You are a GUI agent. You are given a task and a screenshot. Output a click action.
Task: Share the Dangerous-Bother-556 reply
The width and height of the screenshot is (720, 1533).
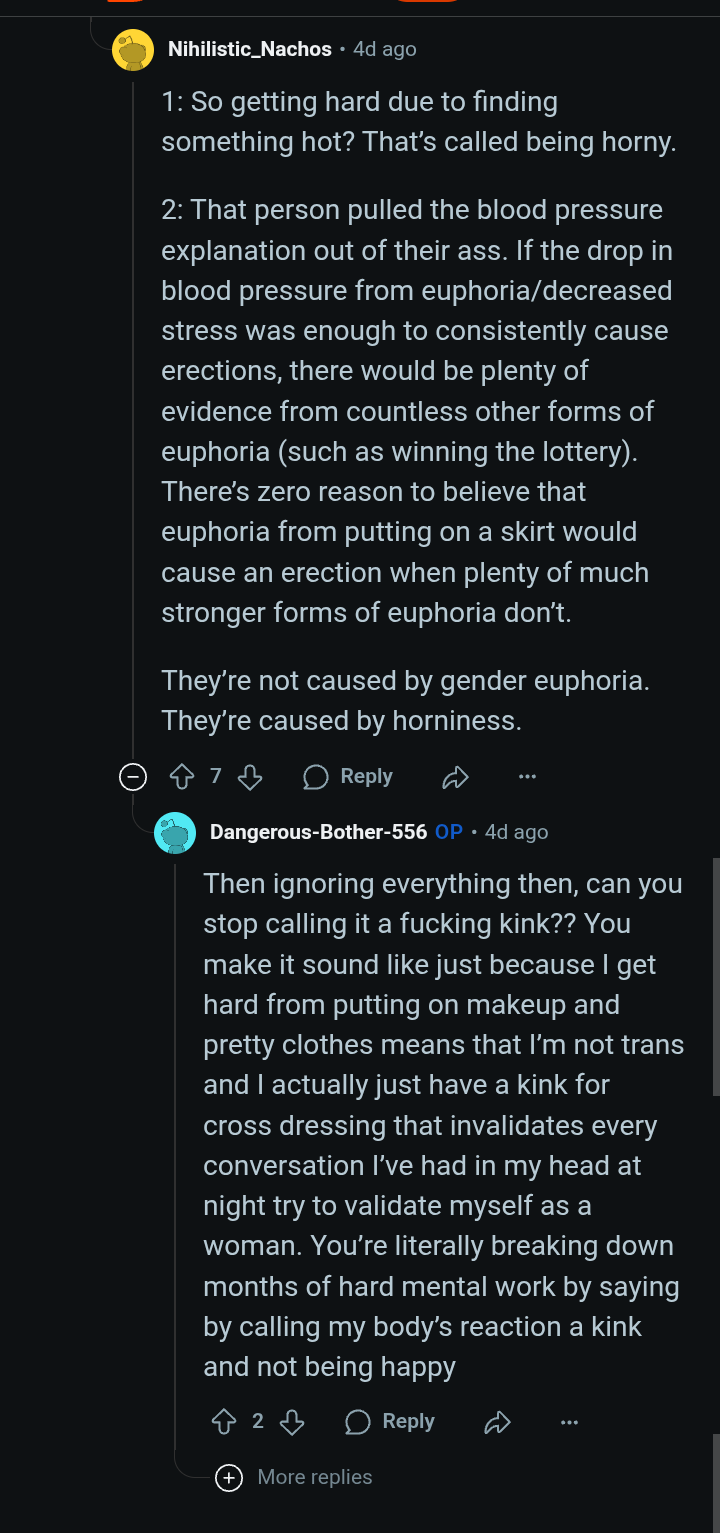tap(497, 1422)
